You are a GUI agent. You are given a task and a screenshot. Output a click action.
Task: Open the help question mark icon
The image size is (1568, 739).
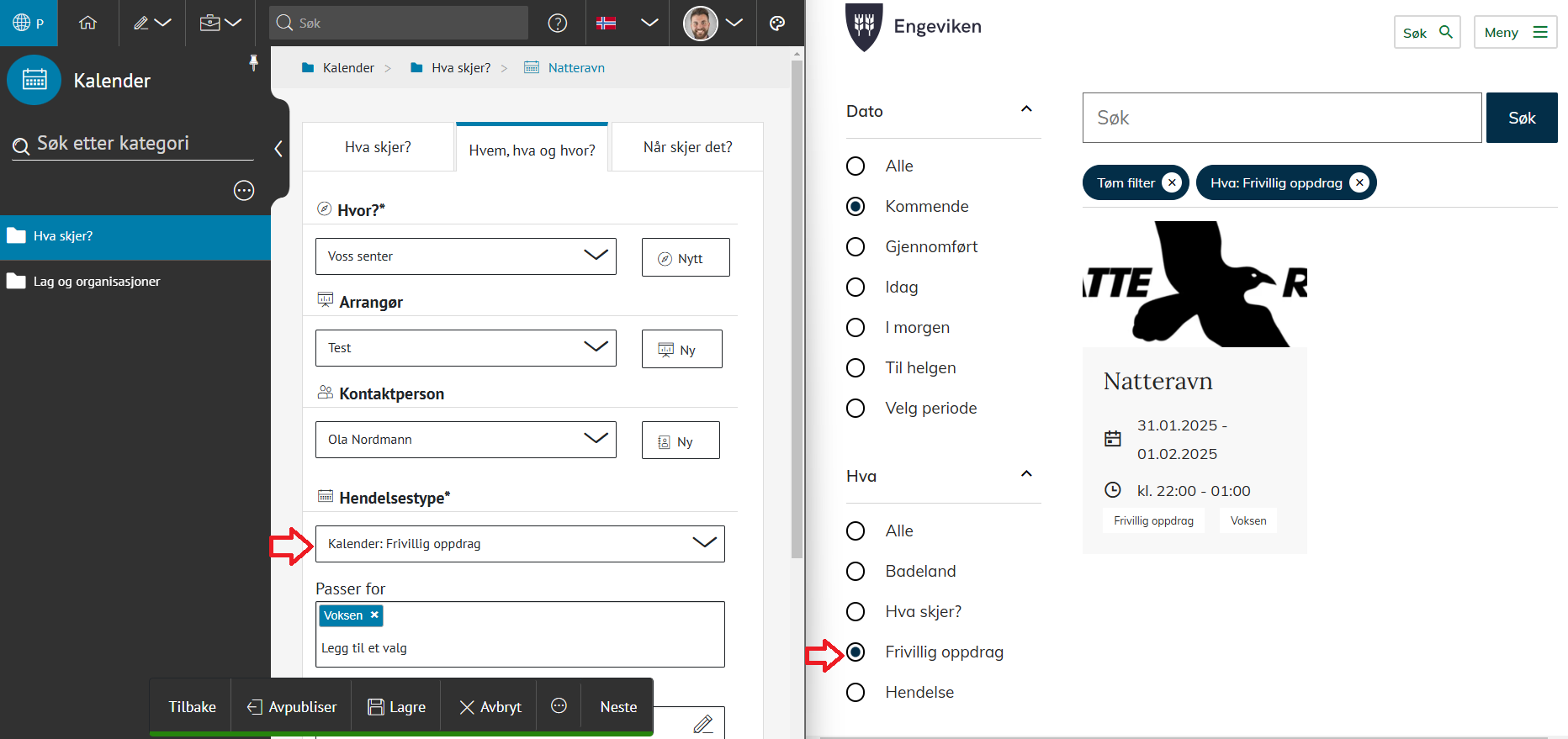click(x=557, y=23)
